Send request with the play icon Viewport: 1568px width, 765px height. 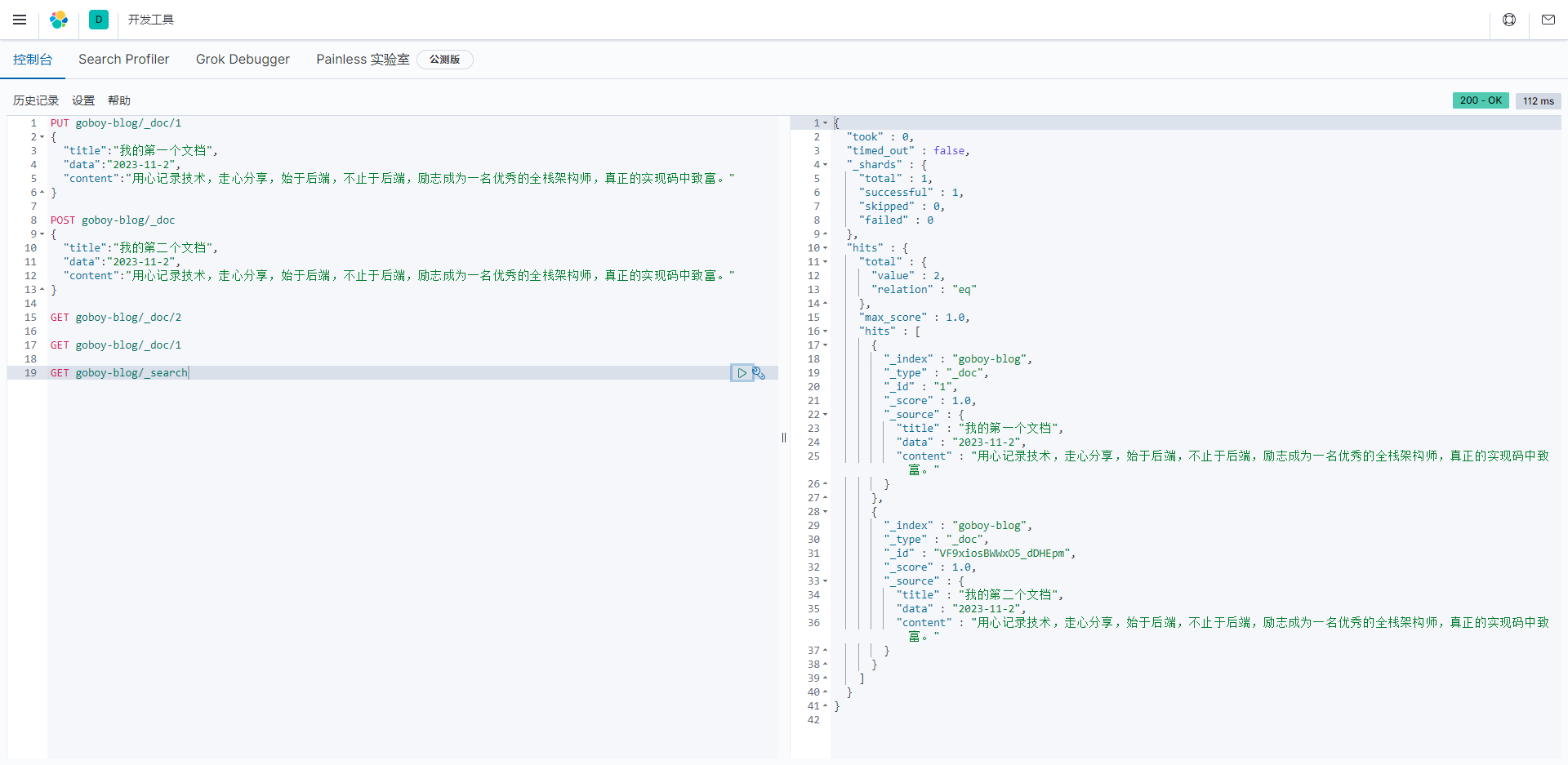[742, 373]
